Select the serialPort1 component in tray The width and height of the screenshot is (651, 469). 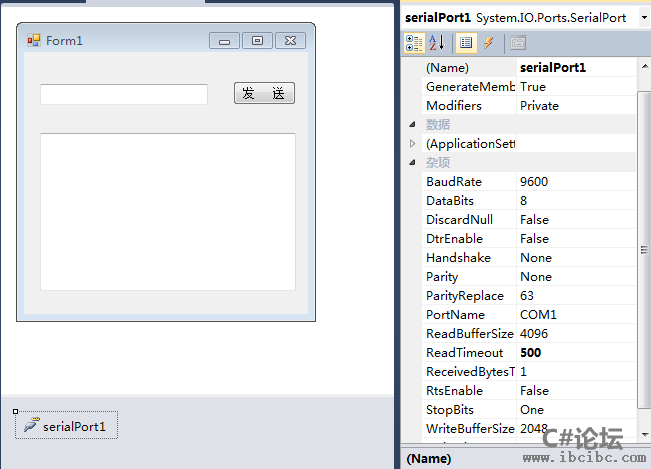click(67, 426)
